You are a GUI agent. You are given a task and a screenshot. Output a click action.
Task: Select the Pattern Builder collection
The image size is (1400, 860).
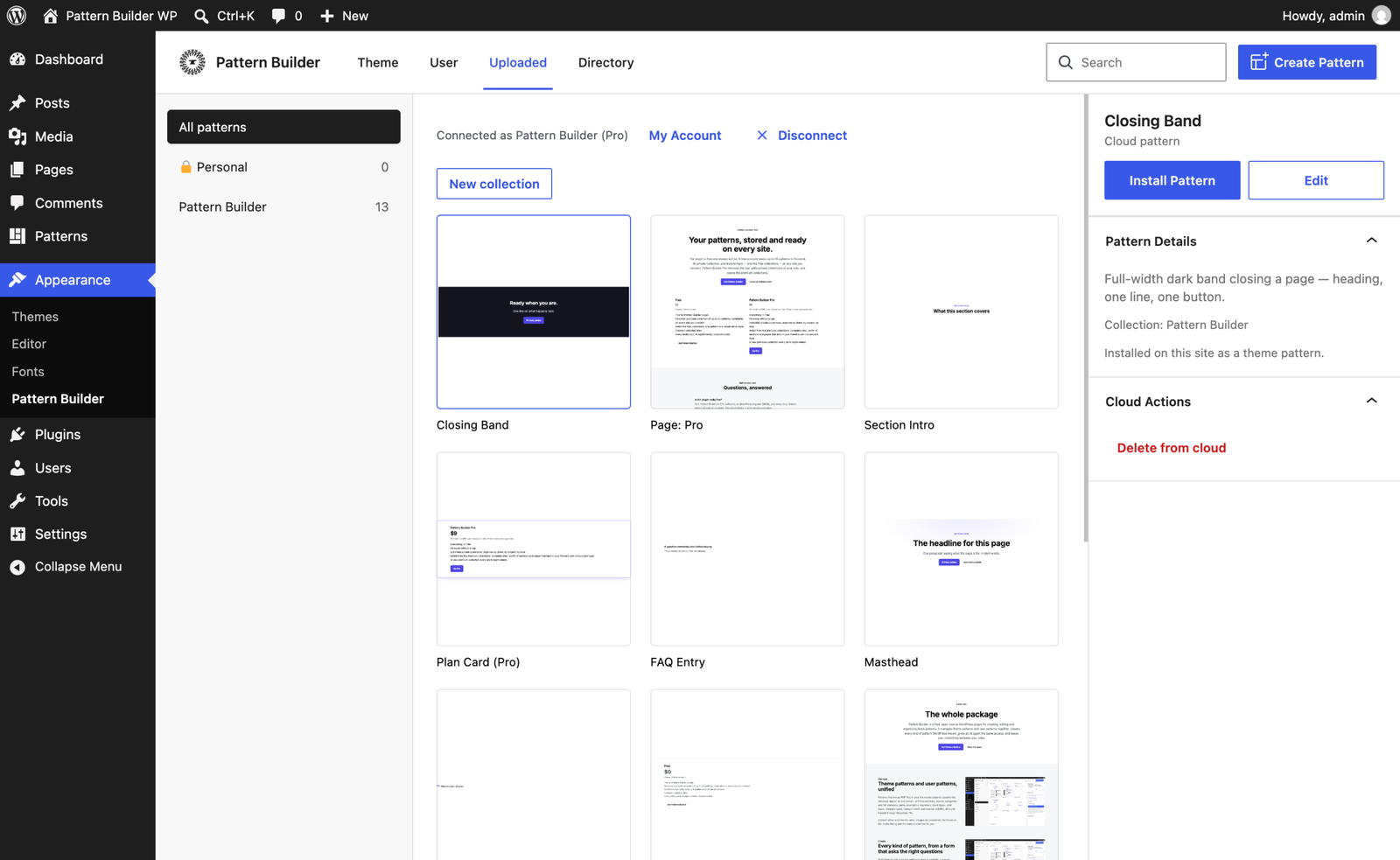click(283, 207)
